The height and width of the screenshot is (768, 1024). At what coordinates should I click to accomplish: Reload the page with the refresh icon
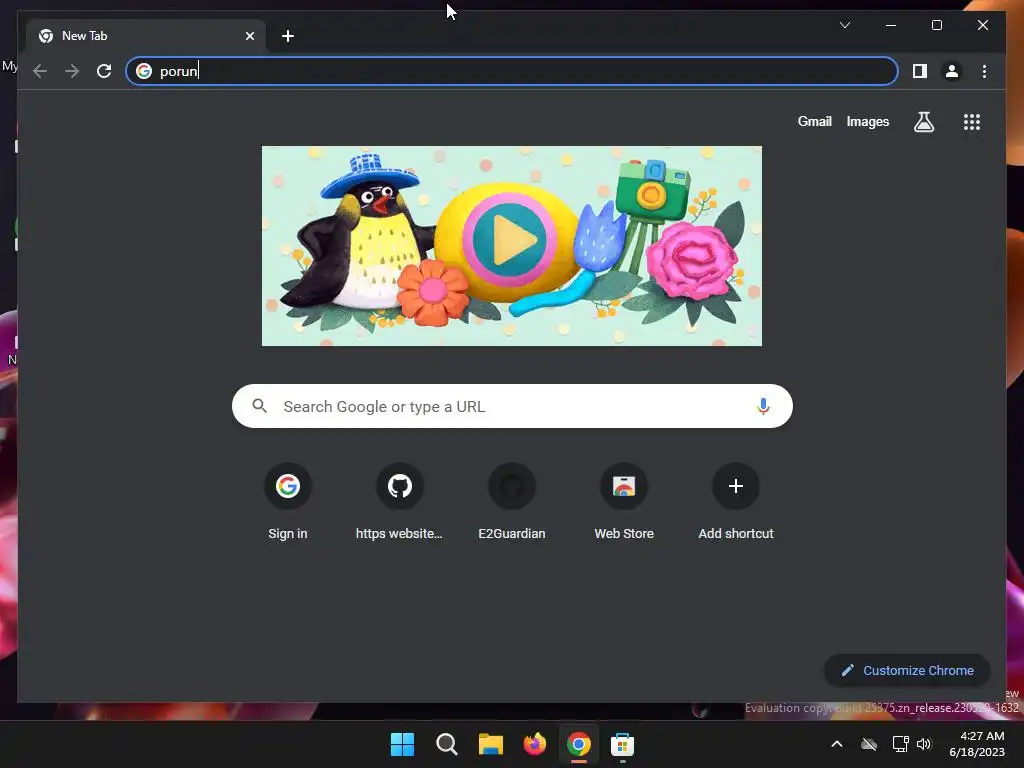pyautogui.click(x=104, y=71)
